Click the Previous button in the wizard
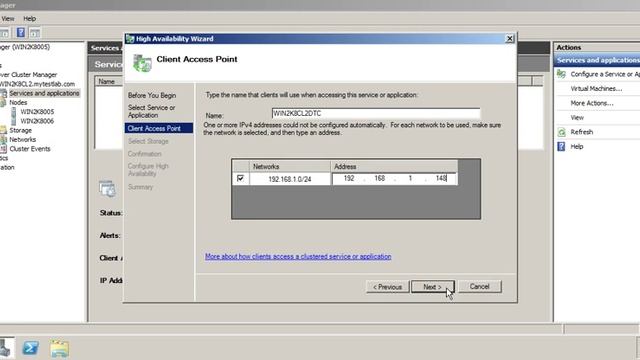640x360 pixels. (x=387, y=287)
